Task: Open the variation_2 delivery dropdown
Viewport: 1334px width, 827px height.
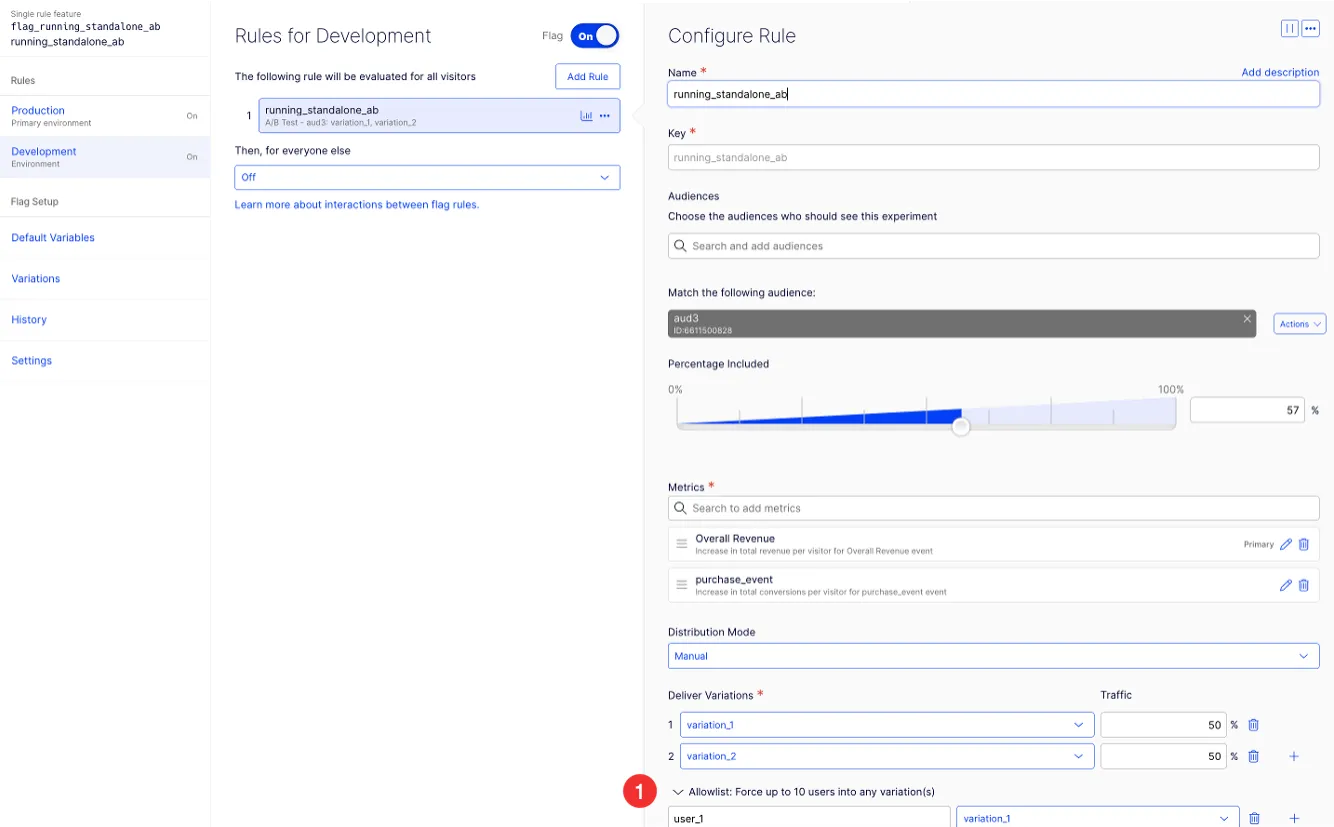Action: 887,756
